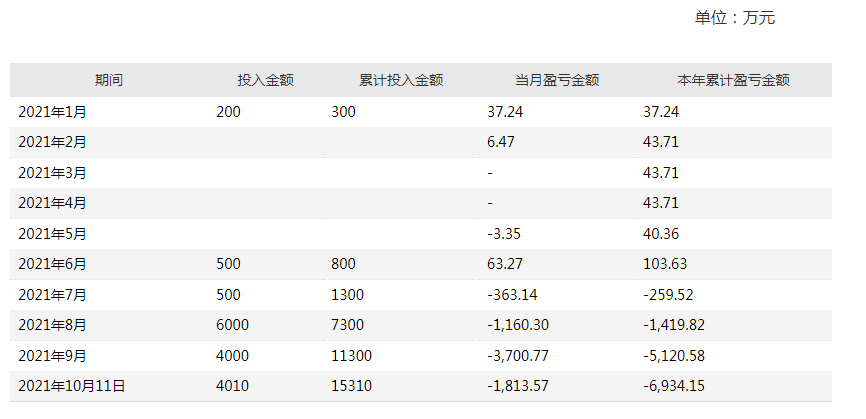Select the -6,934.15 cumulative loss cell

[674, 386]
